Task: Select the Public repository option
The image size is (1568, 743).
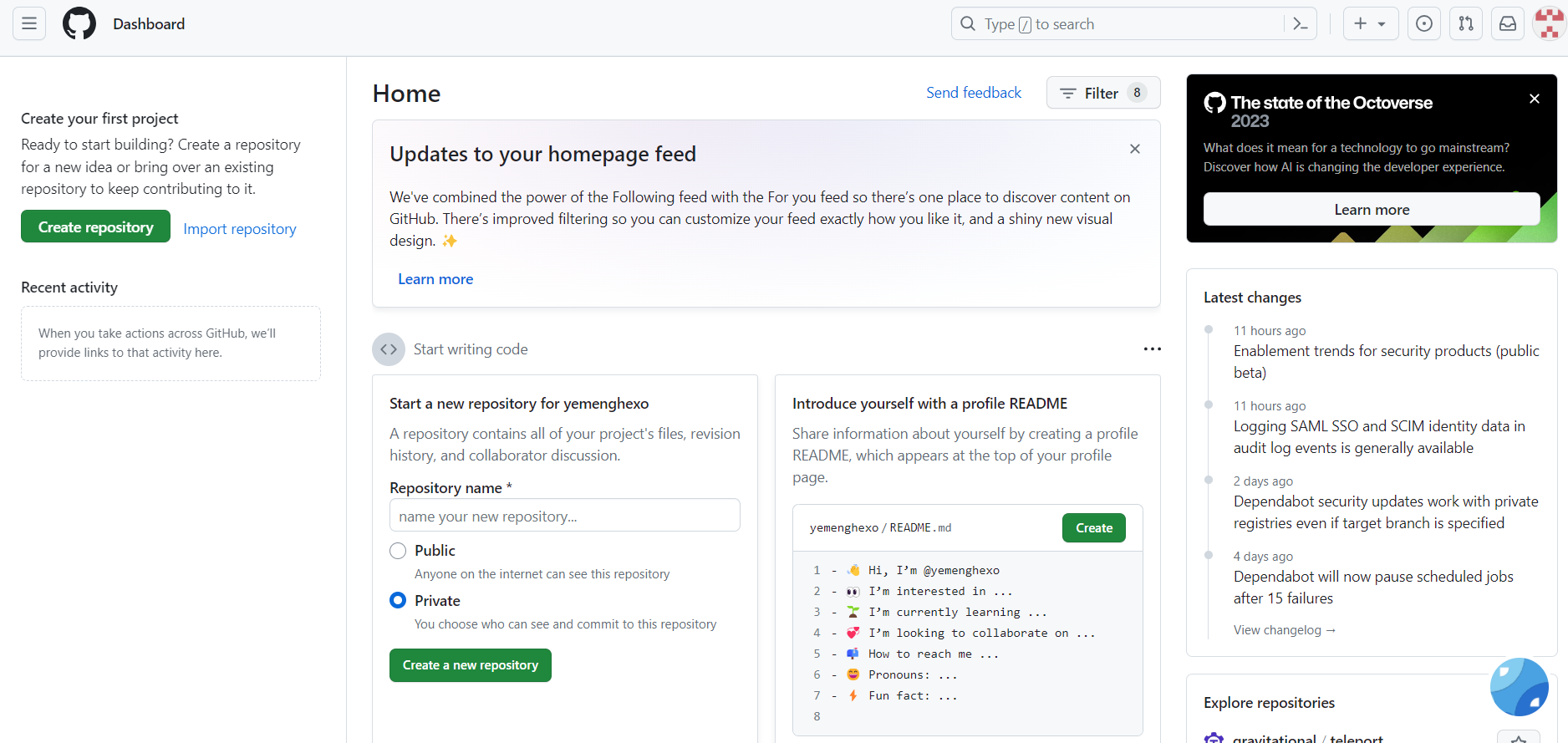Action: tap(398, 551)
